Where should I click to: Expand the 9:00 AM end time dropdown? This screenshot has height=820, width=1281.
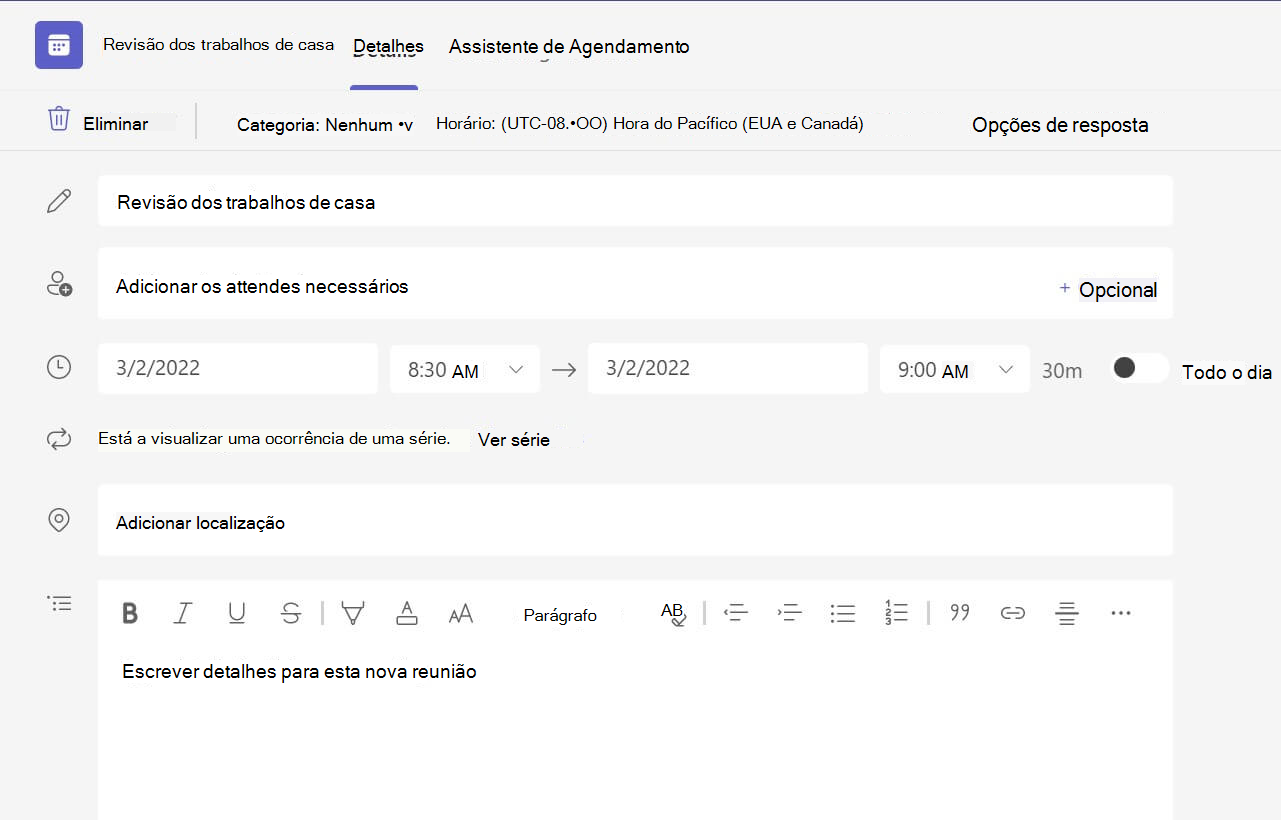[x=955, y=369]
